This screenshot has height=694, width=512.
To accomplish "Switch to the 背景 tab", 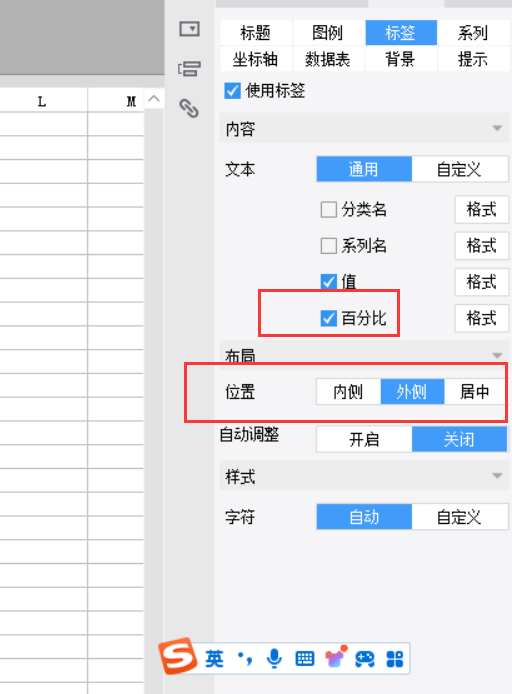I will 401,59.
